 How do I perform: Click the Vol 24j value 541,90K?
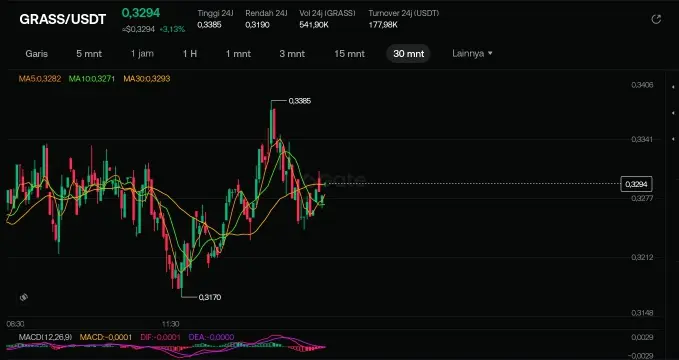pos(314,25)
